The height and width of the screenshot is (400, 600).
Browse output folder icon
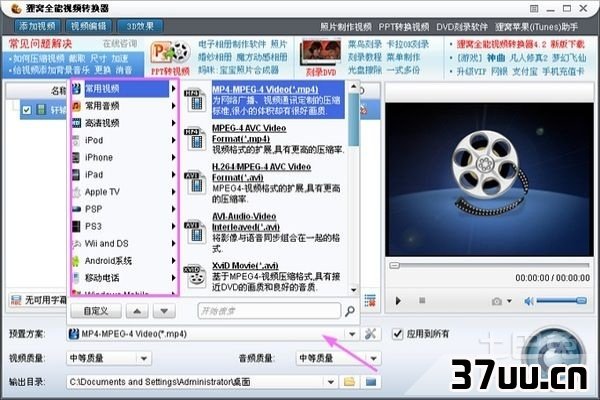tap(349, 382)
